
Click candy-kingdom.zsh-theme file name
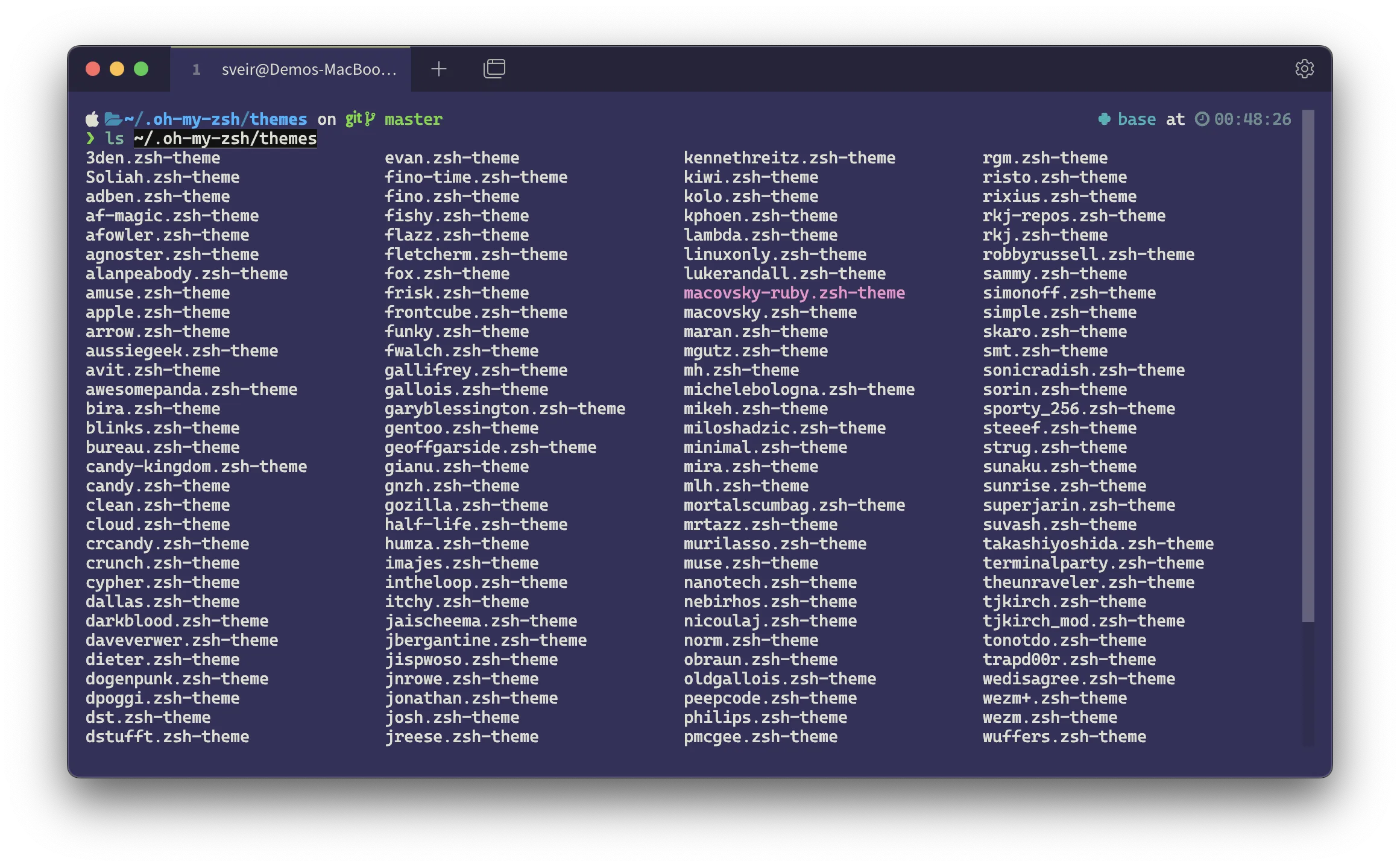tap(196, 467)
